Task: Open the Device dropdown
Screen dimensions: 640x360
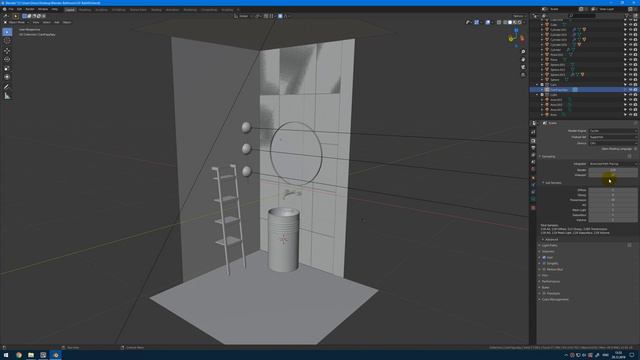Action: click(613, 143)
